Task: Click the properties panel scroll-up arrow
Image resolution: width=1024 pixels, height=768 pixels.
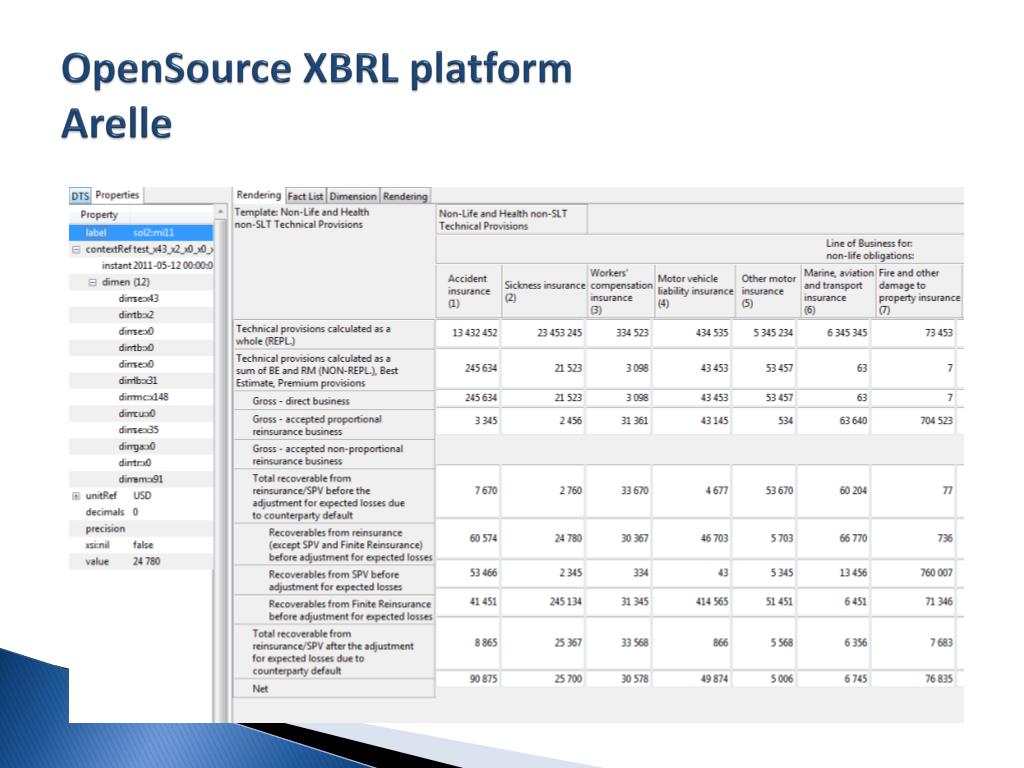Action: click(221, 213)
